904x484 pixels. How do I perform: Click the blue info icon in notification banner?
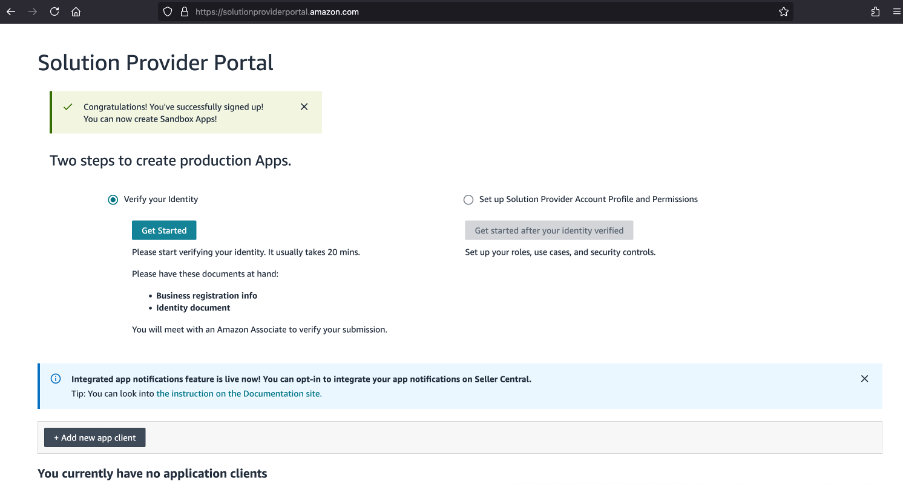tap(55, 379)
